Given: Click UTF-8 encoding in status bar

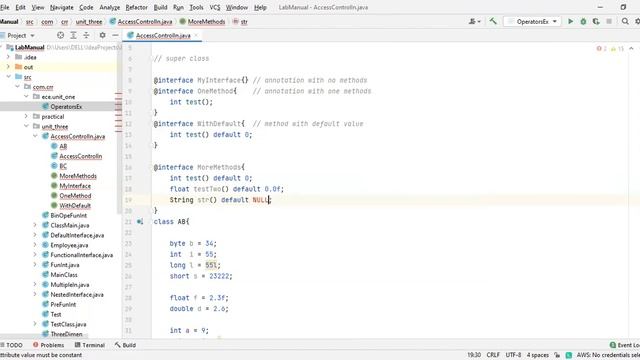Looking at the screenshot, I should [513, 355].
